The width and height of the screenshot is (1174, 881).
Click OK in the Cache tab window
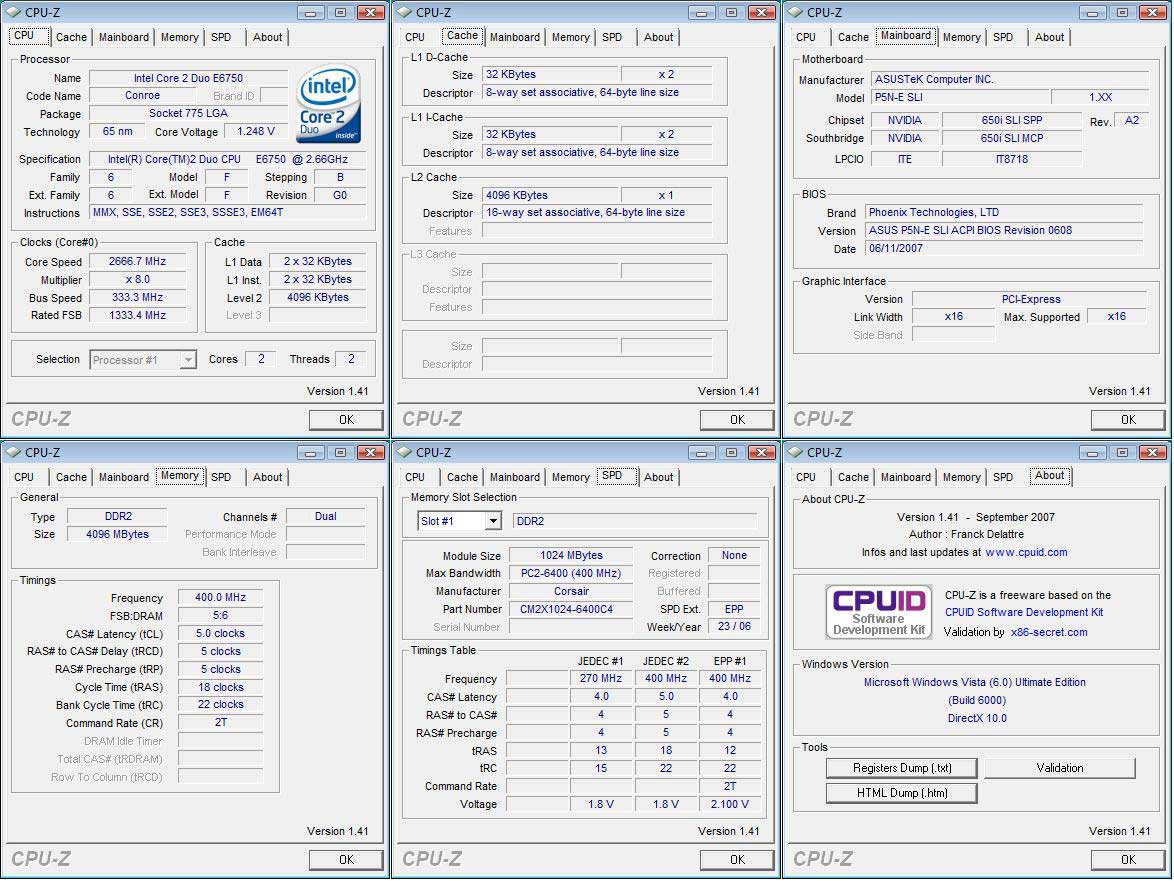click(x=737, y=420)
